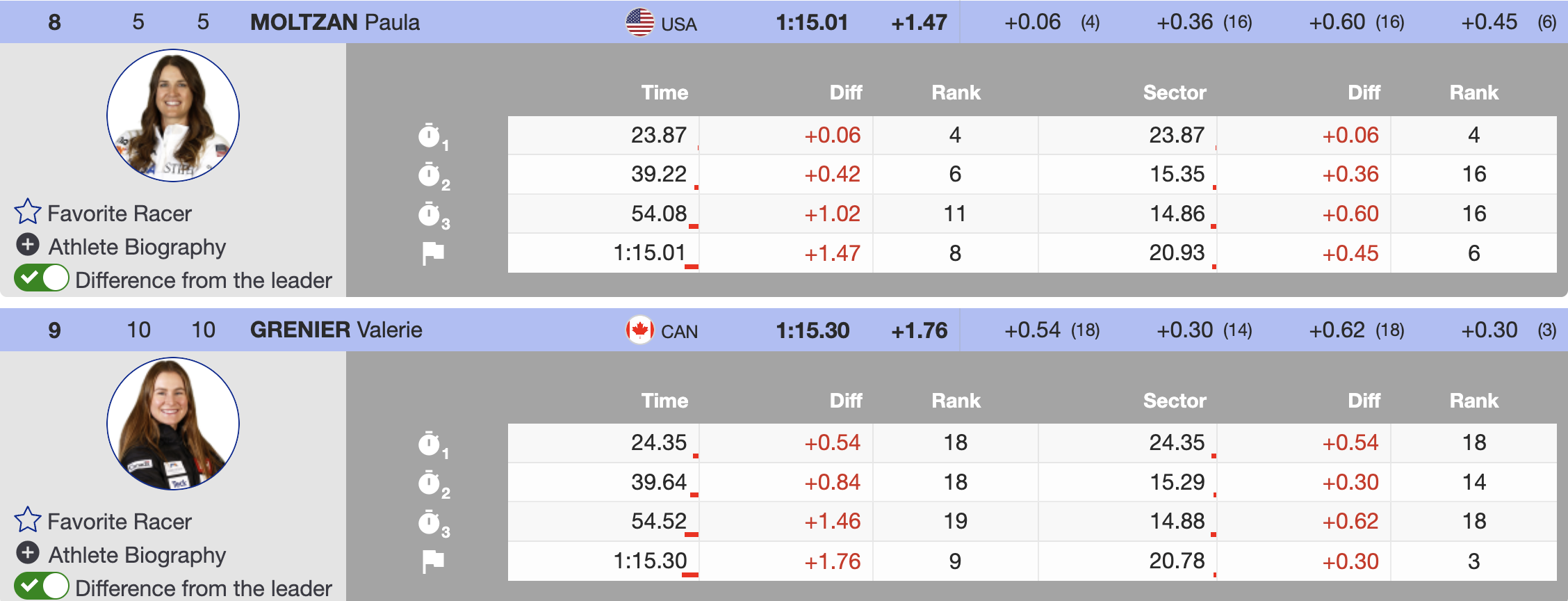The height and width of the screenshot is (601, 1568).
Task: Disable Moltzan's Difference from the leader toggle
Action: pos(42,278)
